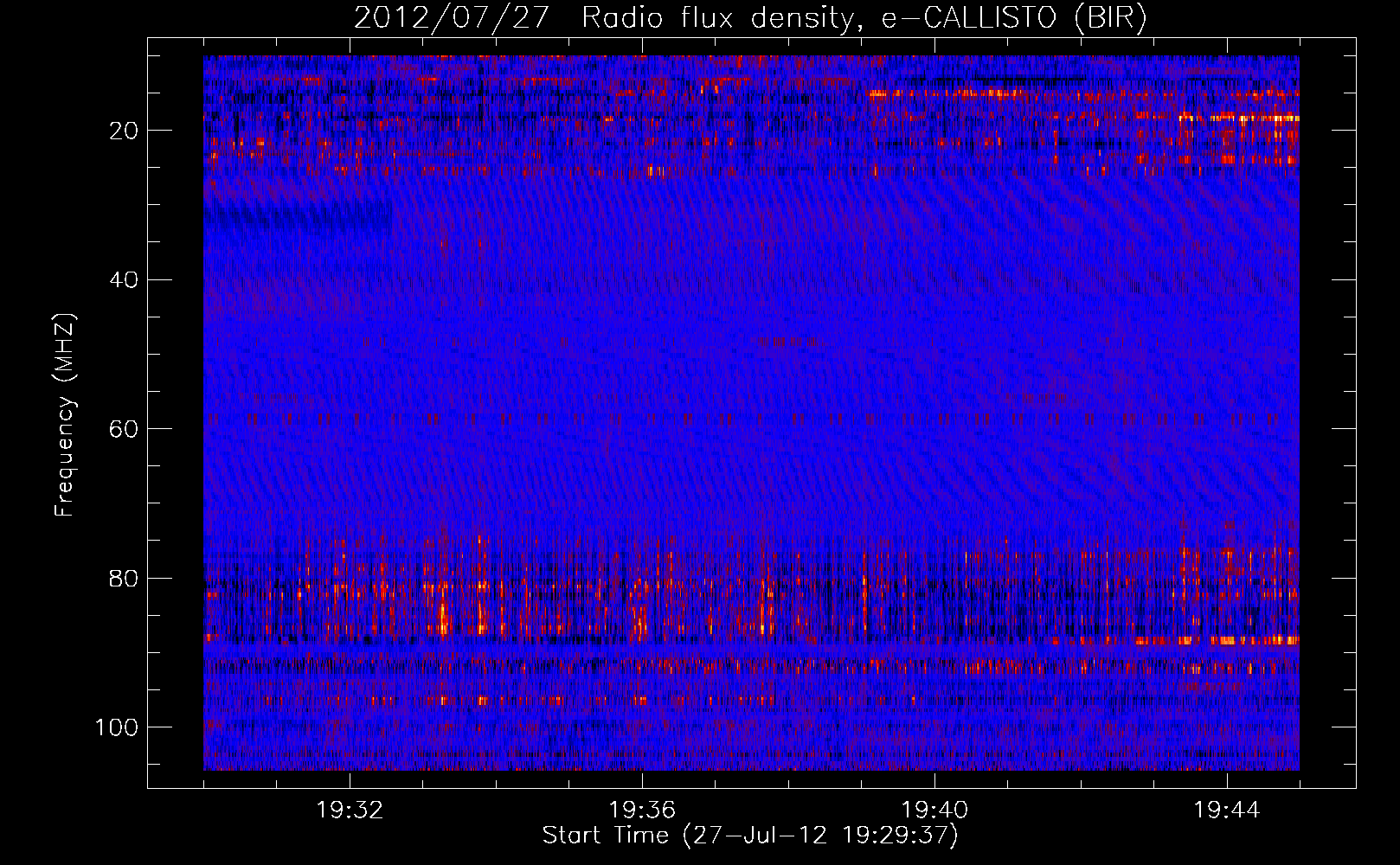The image size is (1400, 865).
Task: Click the '19:40' time tick label
Action: click(x=934, y=811)
